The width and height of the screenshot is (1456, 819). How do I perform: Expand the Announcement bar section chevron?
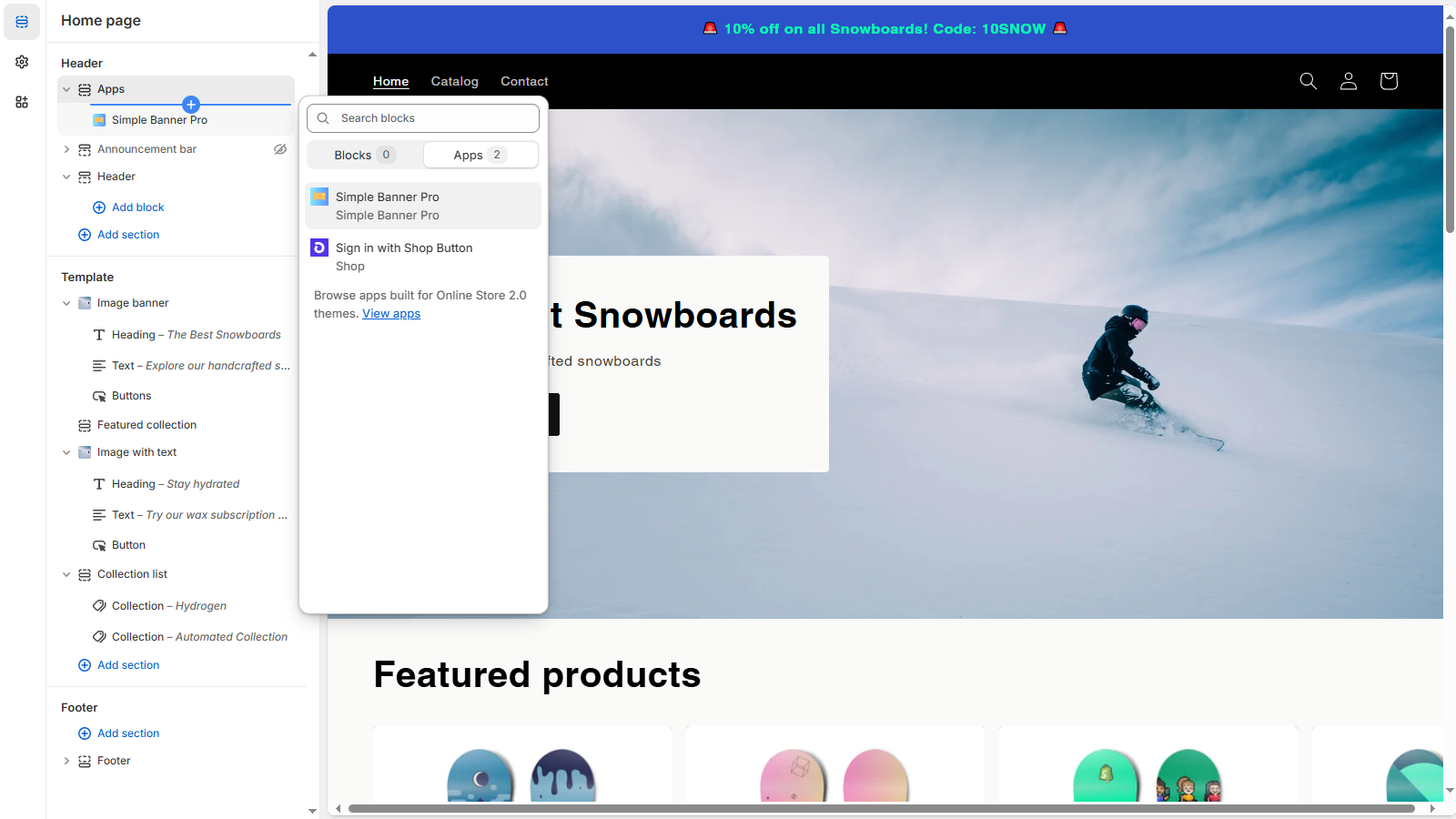tap(66, 149)
